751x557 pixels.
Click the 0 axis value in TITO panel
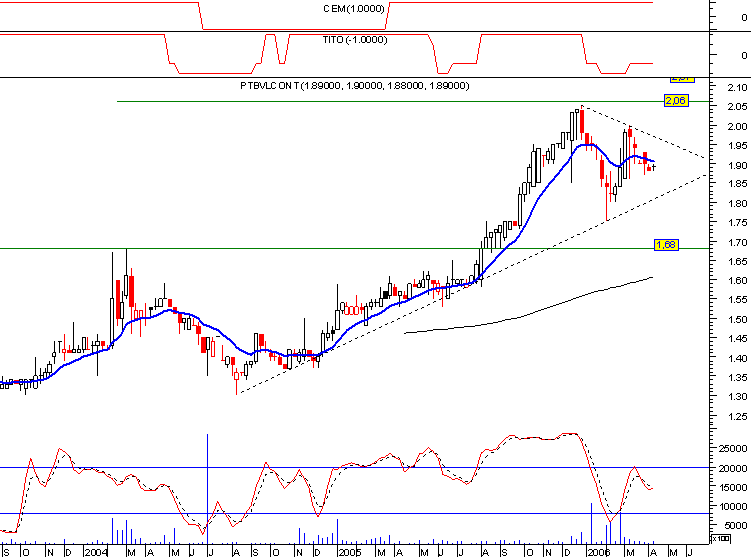pyautogui.click(x=744, y=56)
